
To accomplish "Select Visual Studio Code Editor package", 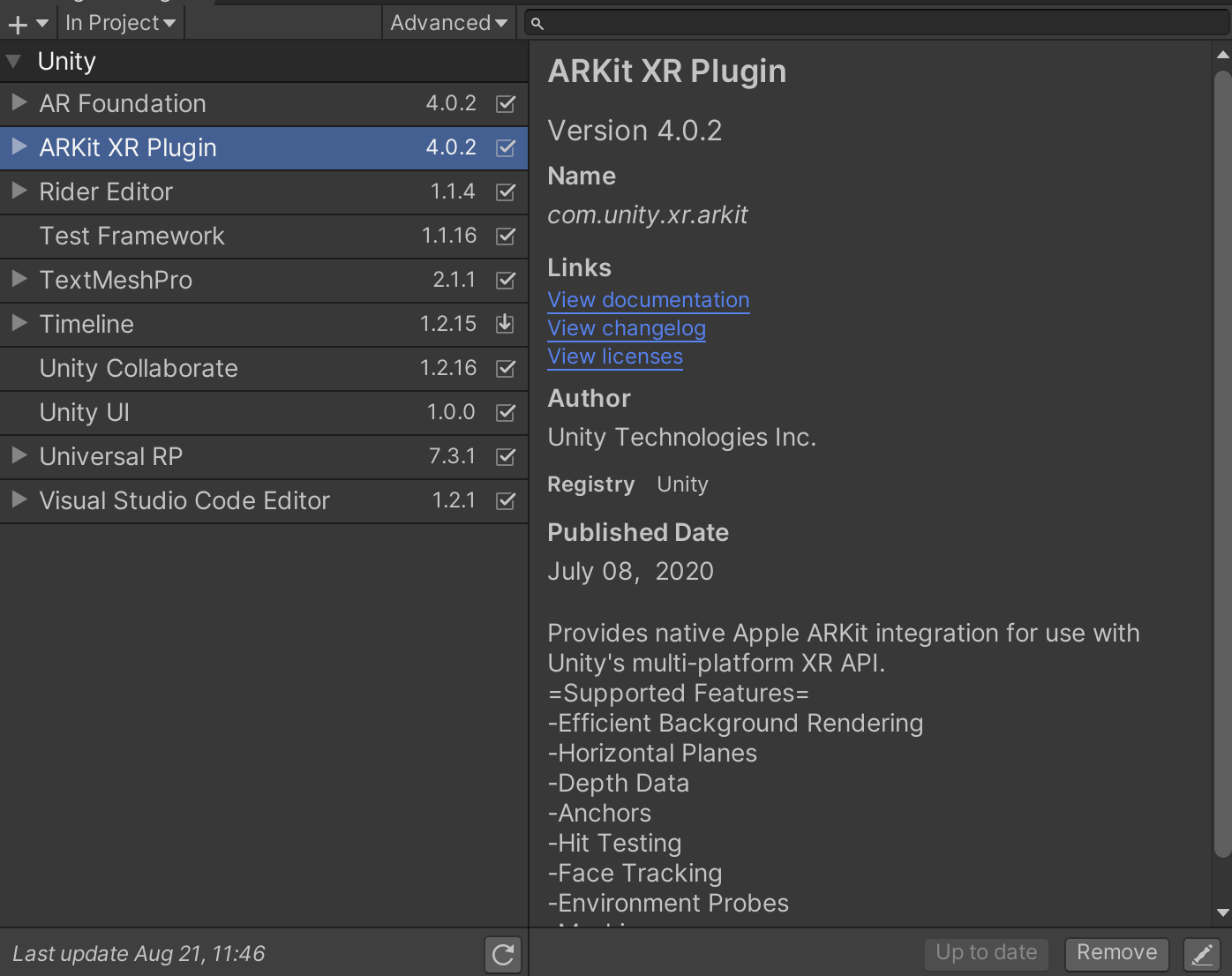I will [x=264, y=501].
